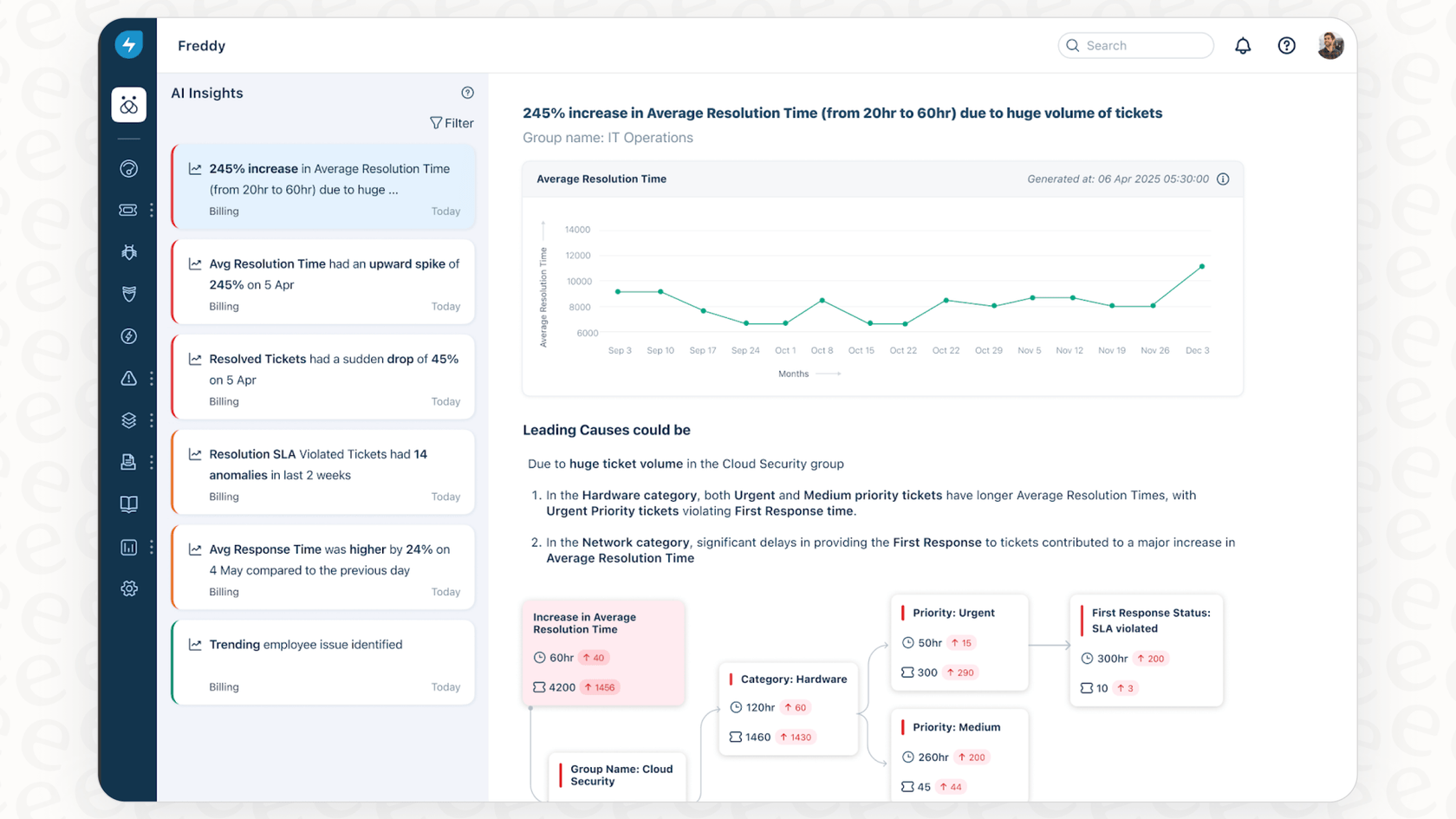This screenshot has height=819, width=1456.
Task: Click the bug-shaped problems icon
Action: point(128,252)
